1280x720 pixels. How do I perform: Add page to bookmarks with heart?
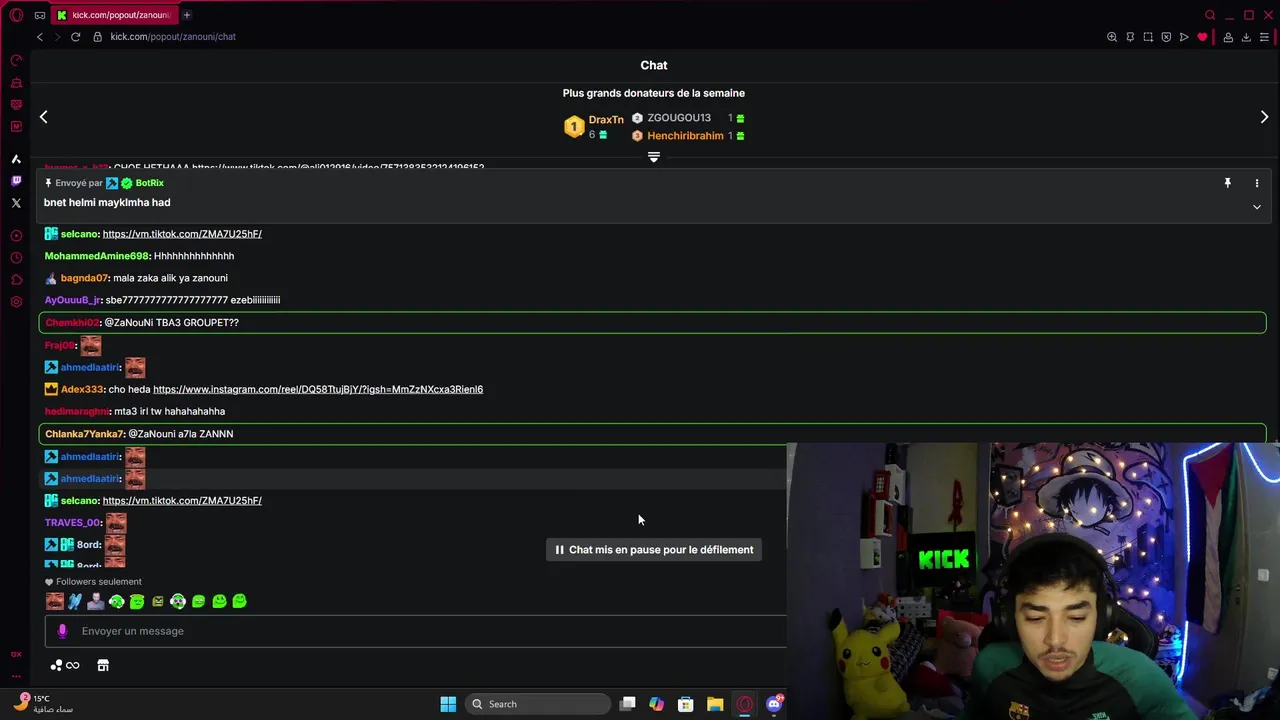pyautogui.click(x=1202, y=37)
